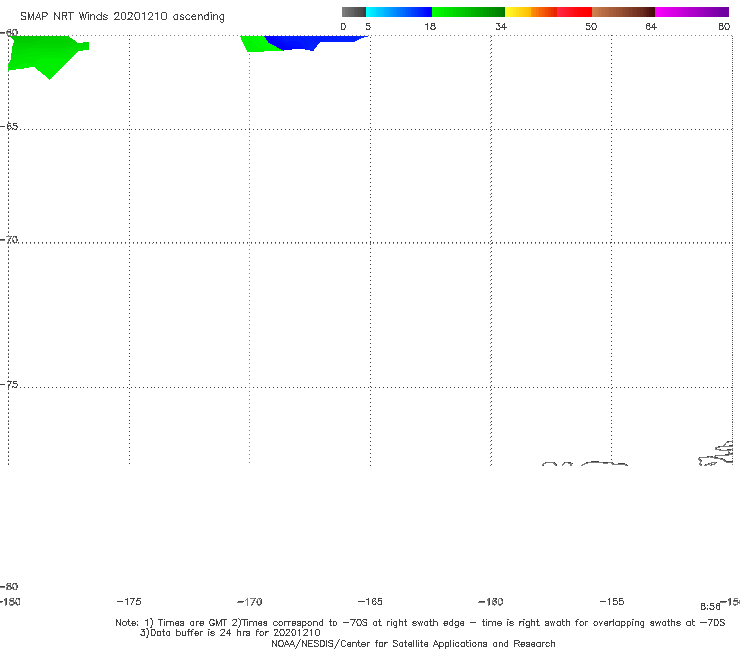
Task: Click the '-175' longitude axis label
Action: pyautogui.click(x=129, y=602)
